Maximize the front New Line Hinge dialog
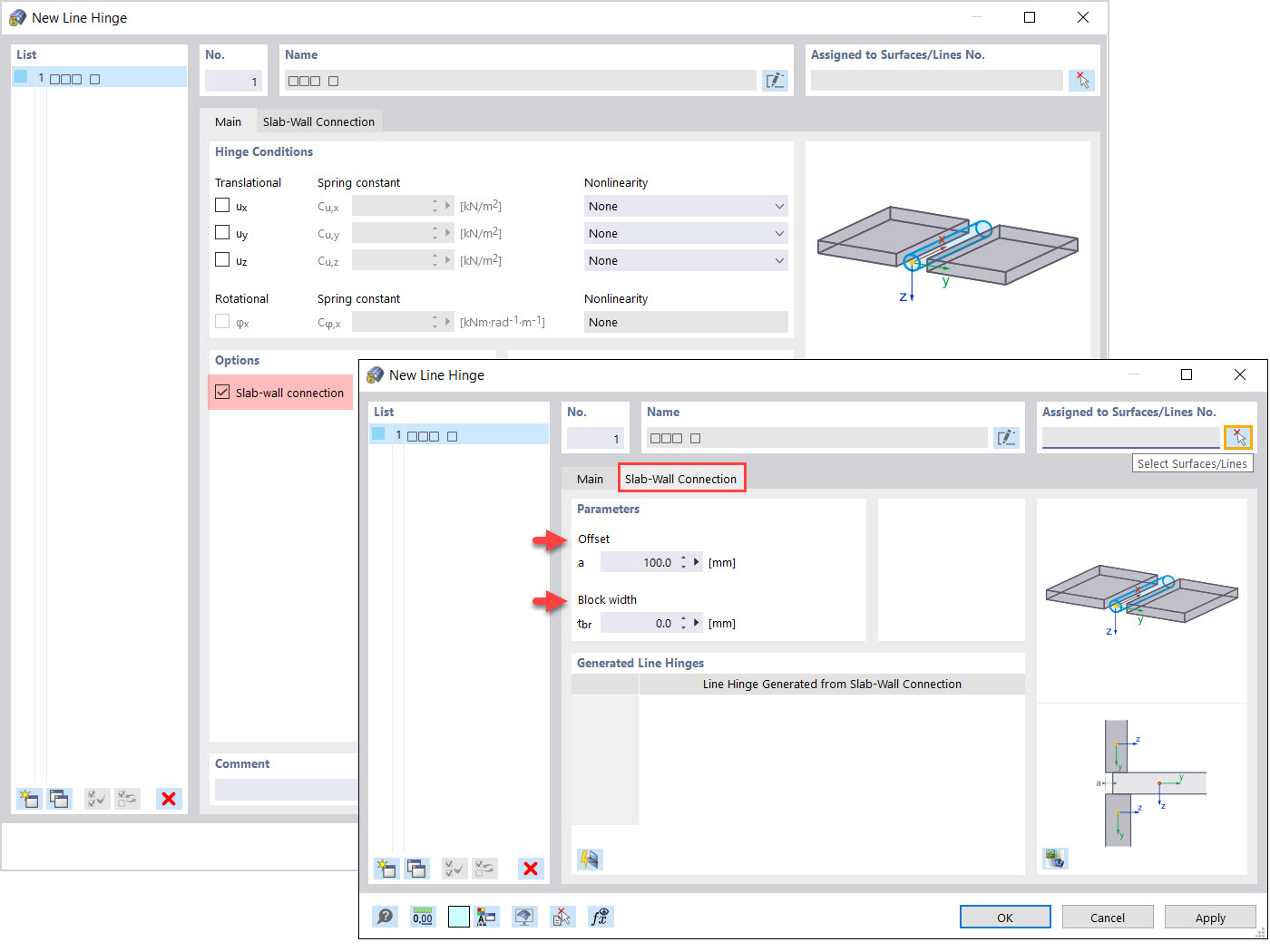Image resolution: width=1270 pixels, height=952 pixels. (1187, 374)
